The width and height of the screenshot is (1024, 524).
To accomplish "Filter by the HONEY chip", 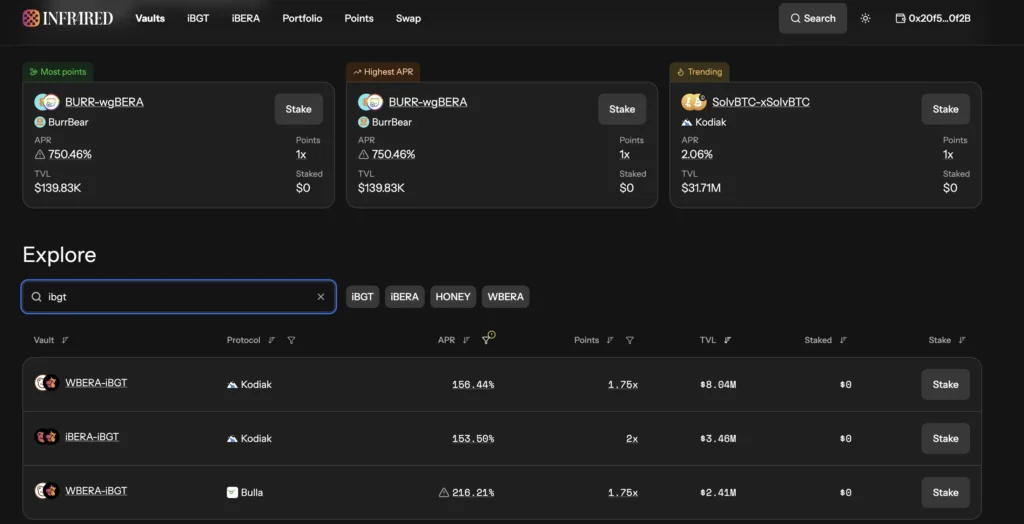I will (453, 297).
